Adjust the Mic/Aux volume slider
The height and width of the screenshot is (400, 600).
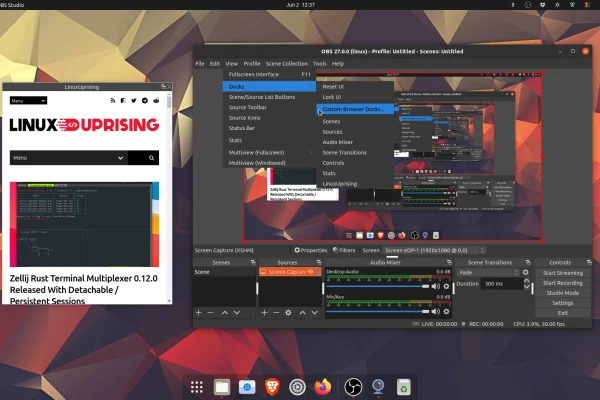378,312
